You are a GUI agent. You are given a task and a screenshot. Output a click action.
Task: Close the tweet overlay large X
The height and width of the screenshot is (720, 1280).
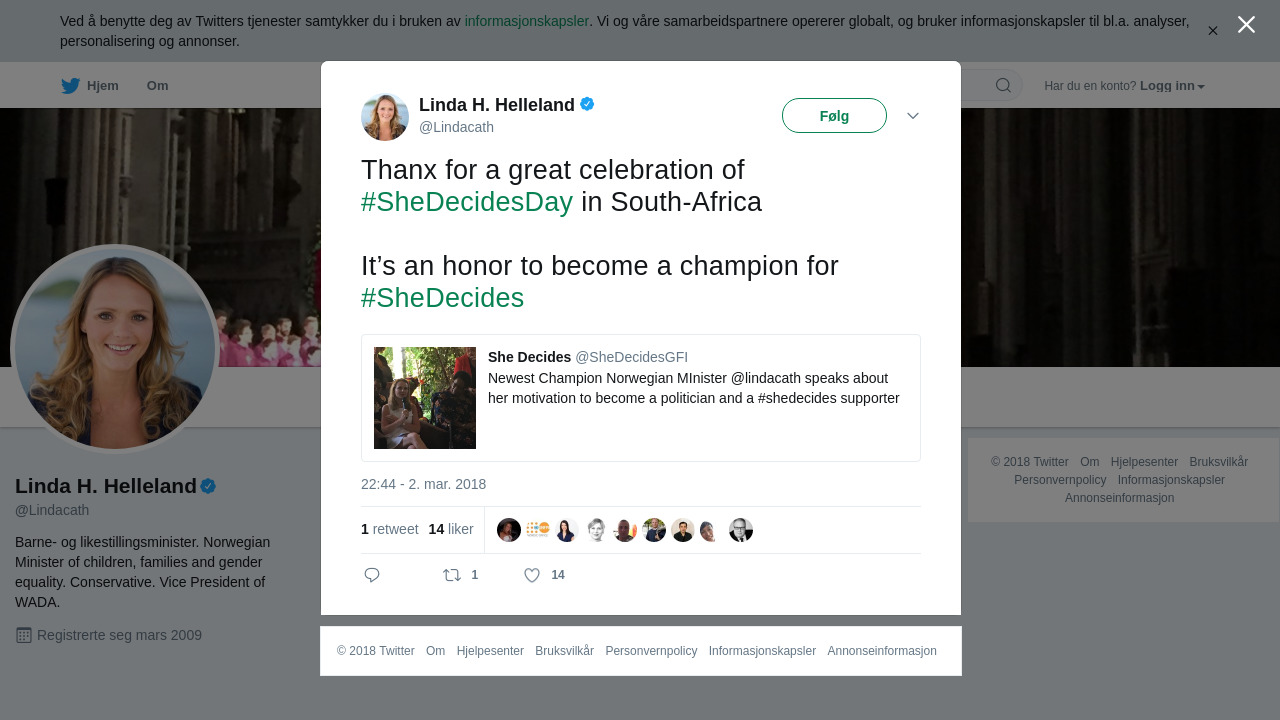click(1246, 25)
